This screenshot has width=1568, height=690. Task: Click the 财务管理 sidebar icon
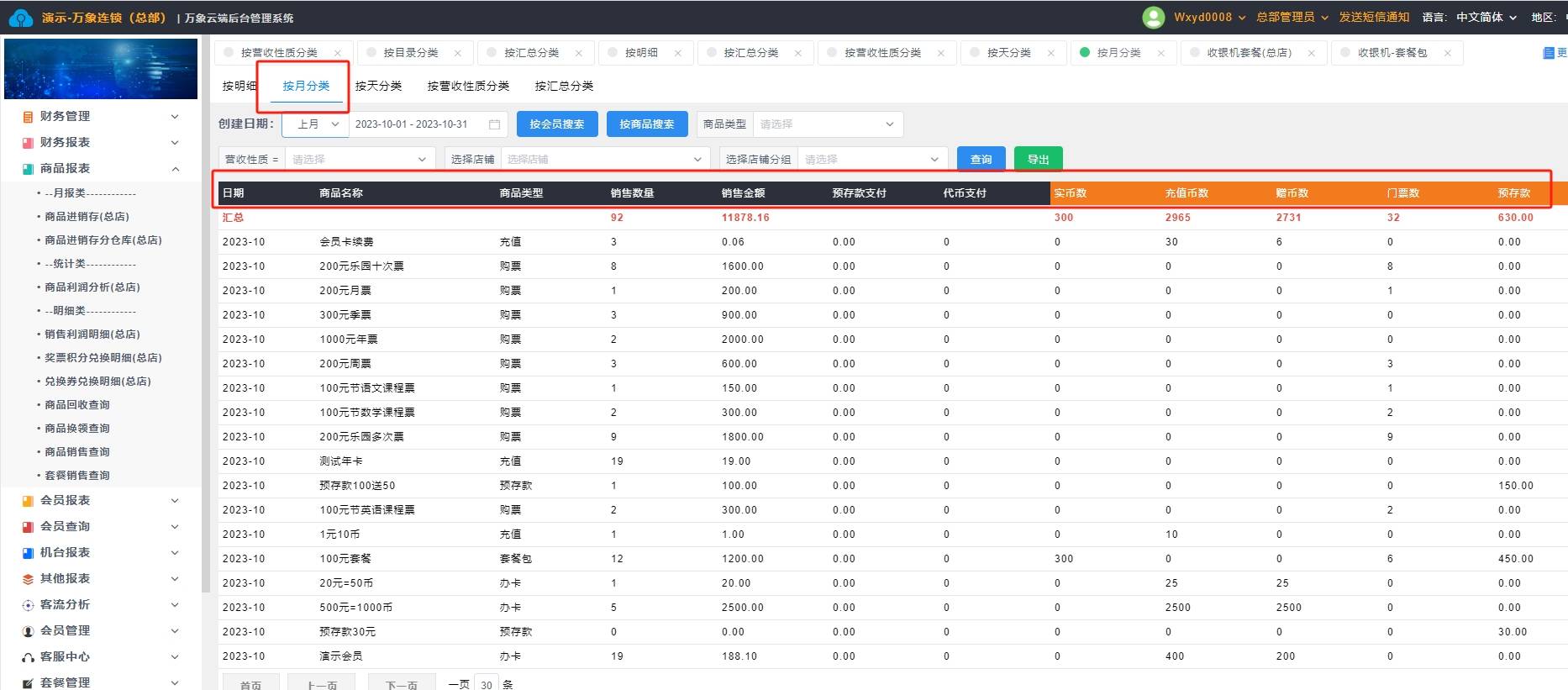coord(28,117)
